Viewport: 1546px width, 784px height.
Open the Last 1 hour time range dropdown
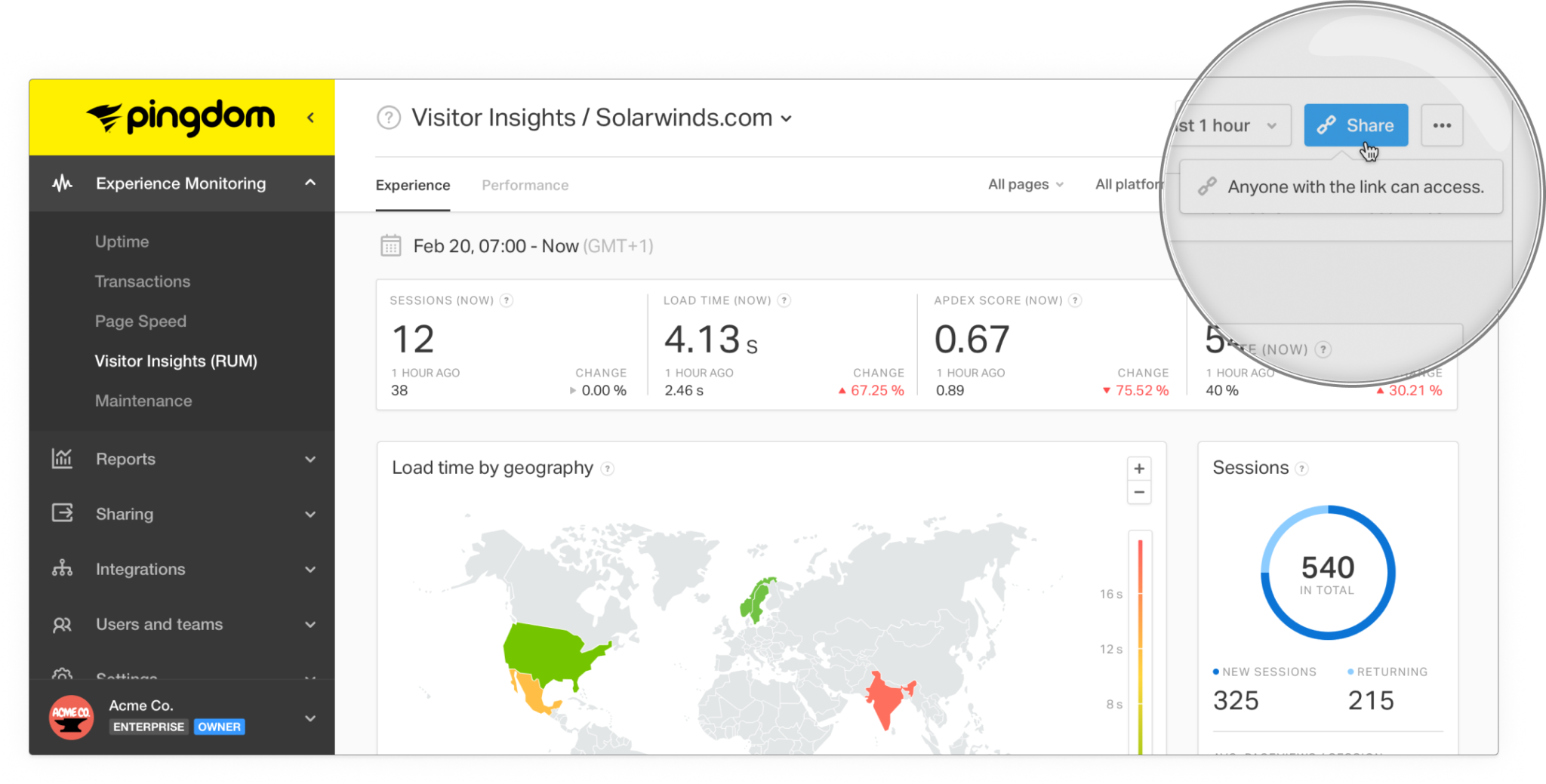click(x=1223, y=125)
